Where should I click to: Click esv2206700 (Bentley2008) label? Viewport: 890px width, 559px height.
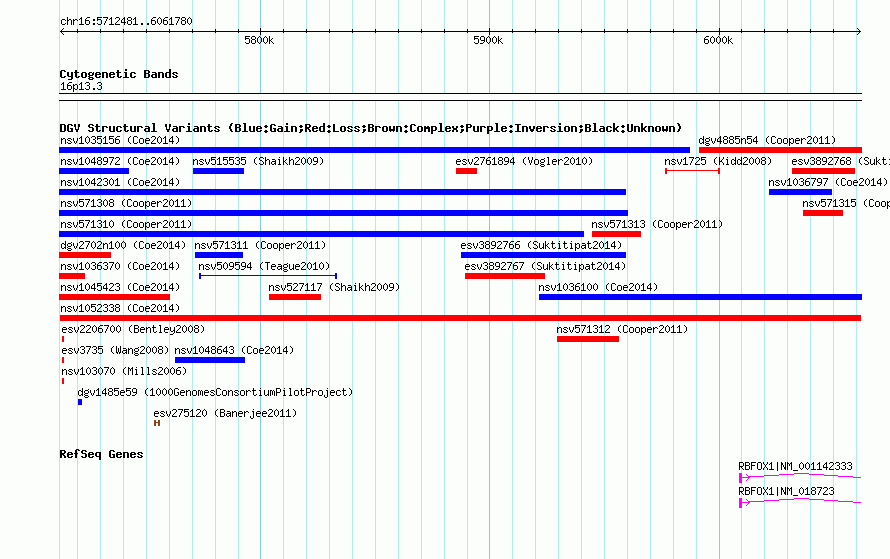(x=133, y=329)
